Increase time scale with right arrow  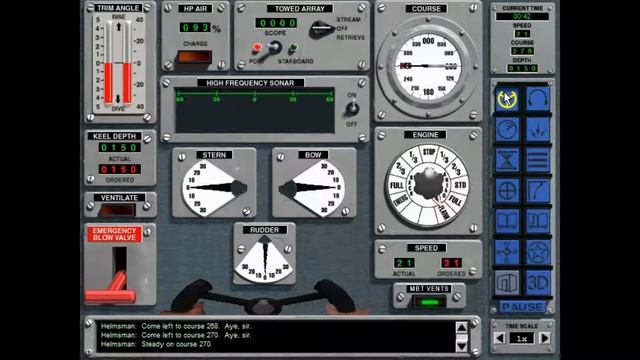(544, 338)
